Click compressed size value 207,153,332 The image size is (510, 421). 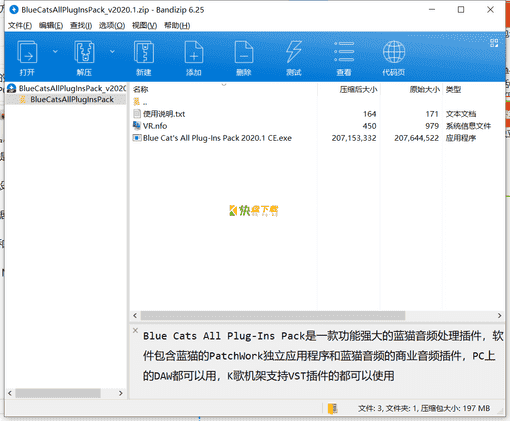[x=354, y=138]
